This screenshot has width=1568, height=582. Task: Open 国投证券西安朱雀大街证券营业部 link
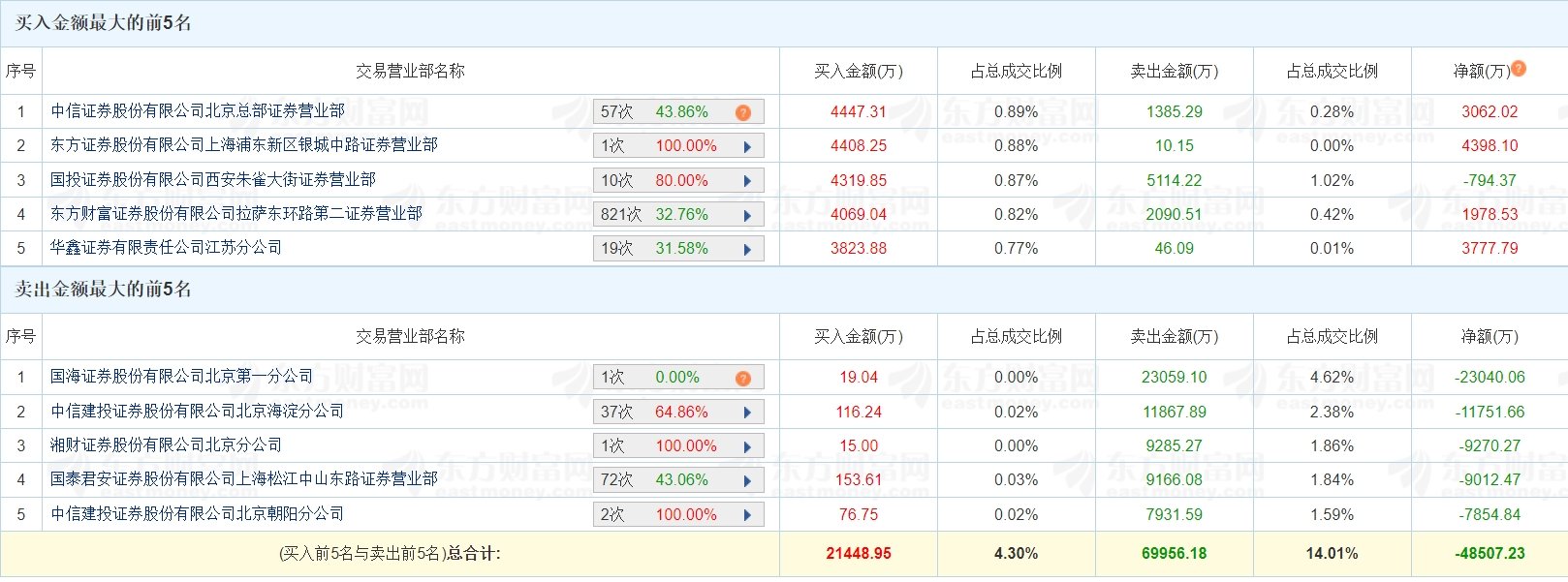(x=213, y=180)
